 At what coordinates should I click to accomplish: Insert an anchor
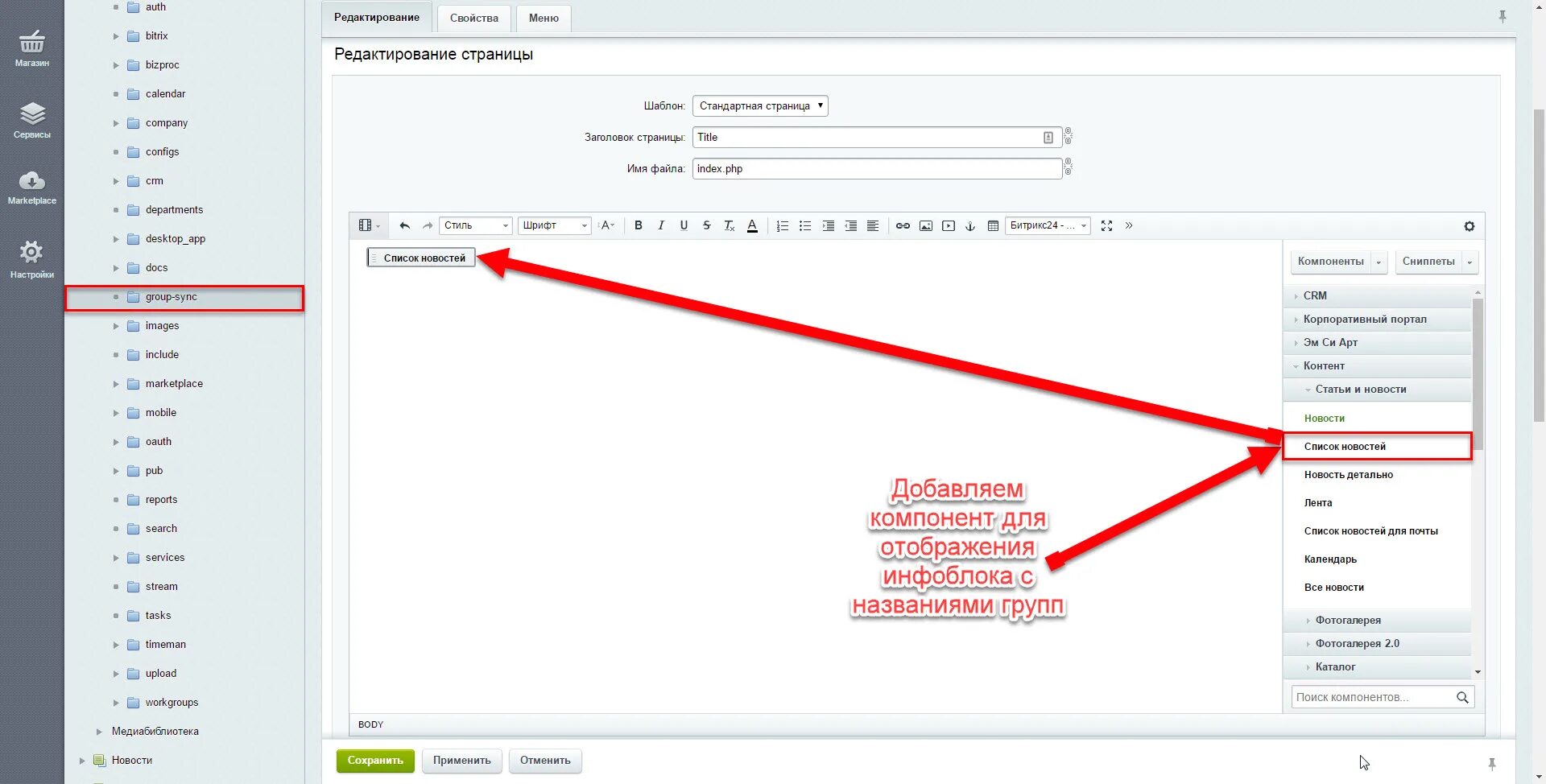pos(970,225)
